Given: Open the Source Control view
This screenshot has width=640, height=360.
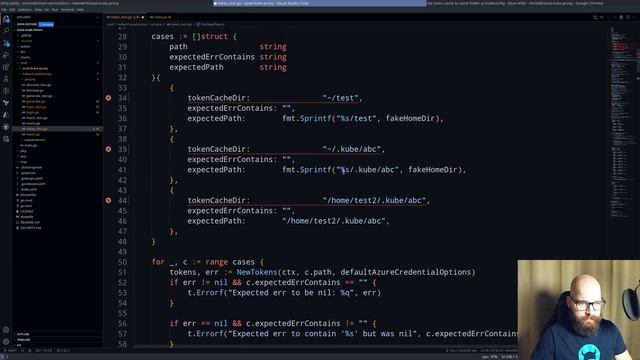Looking at the screenshot, I should pyautogui.click(x=6, y=43).
